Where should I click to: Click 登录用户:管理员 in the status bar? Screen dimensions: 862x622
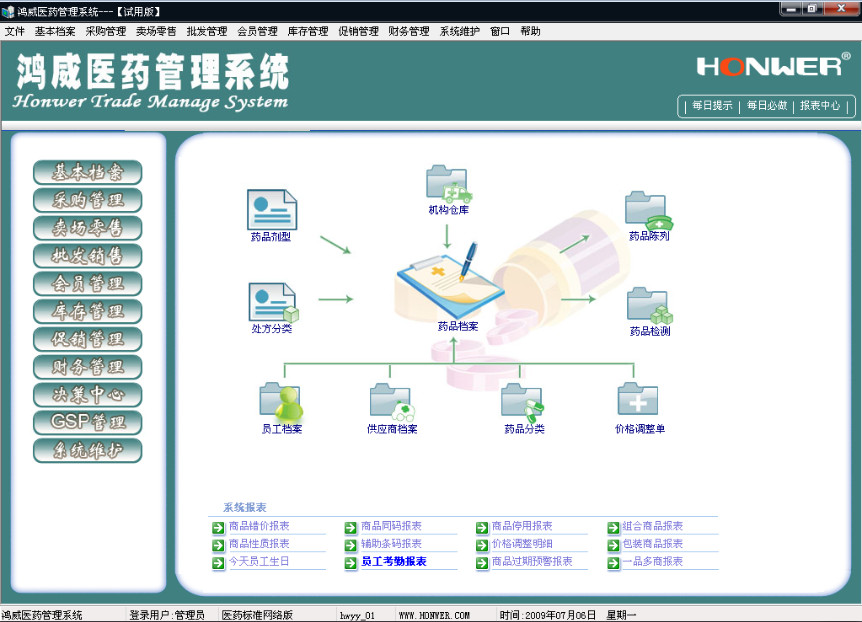pos(167,615)
